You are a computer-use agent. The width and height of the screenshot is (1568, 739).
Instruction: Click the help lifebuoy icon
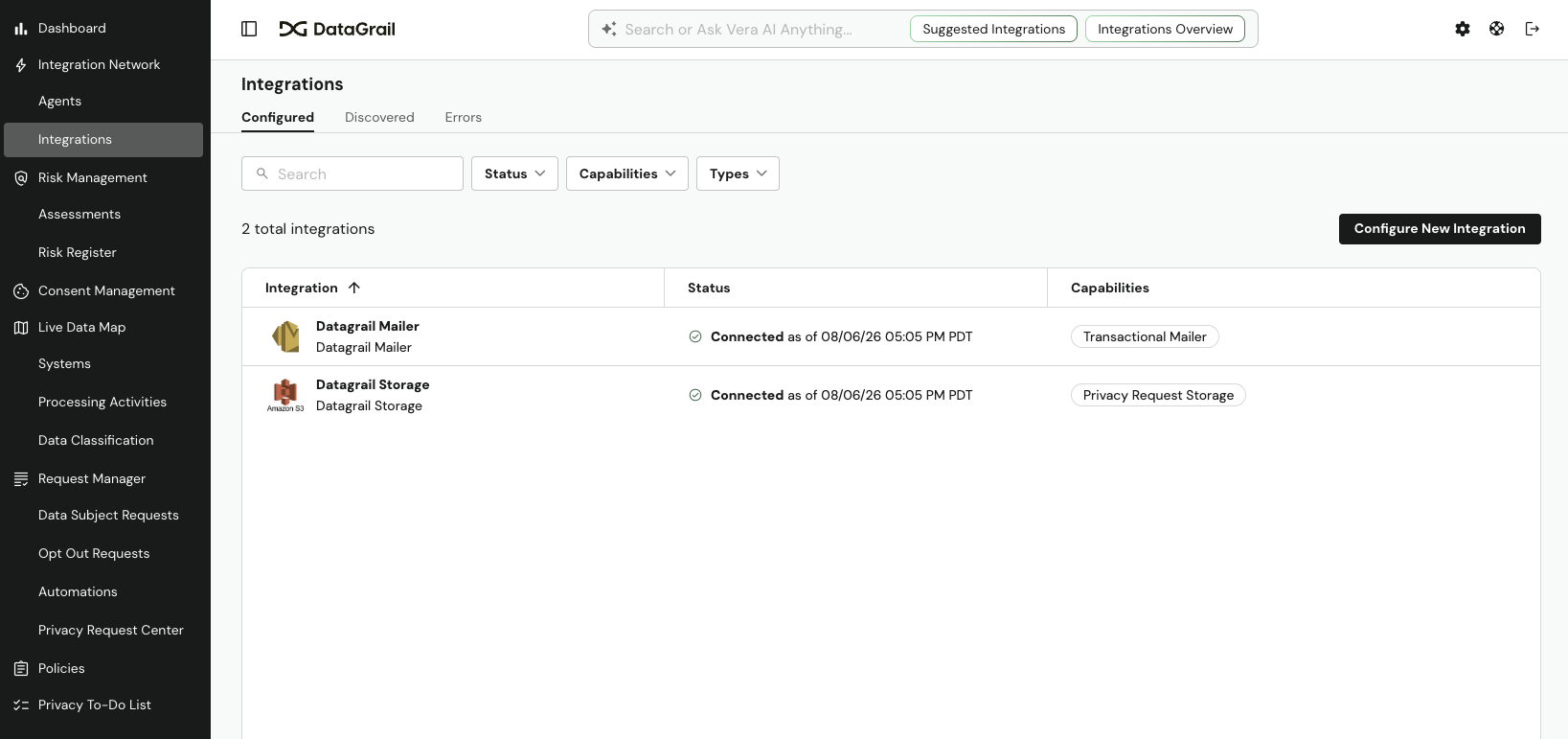[x=1497, y=29]
